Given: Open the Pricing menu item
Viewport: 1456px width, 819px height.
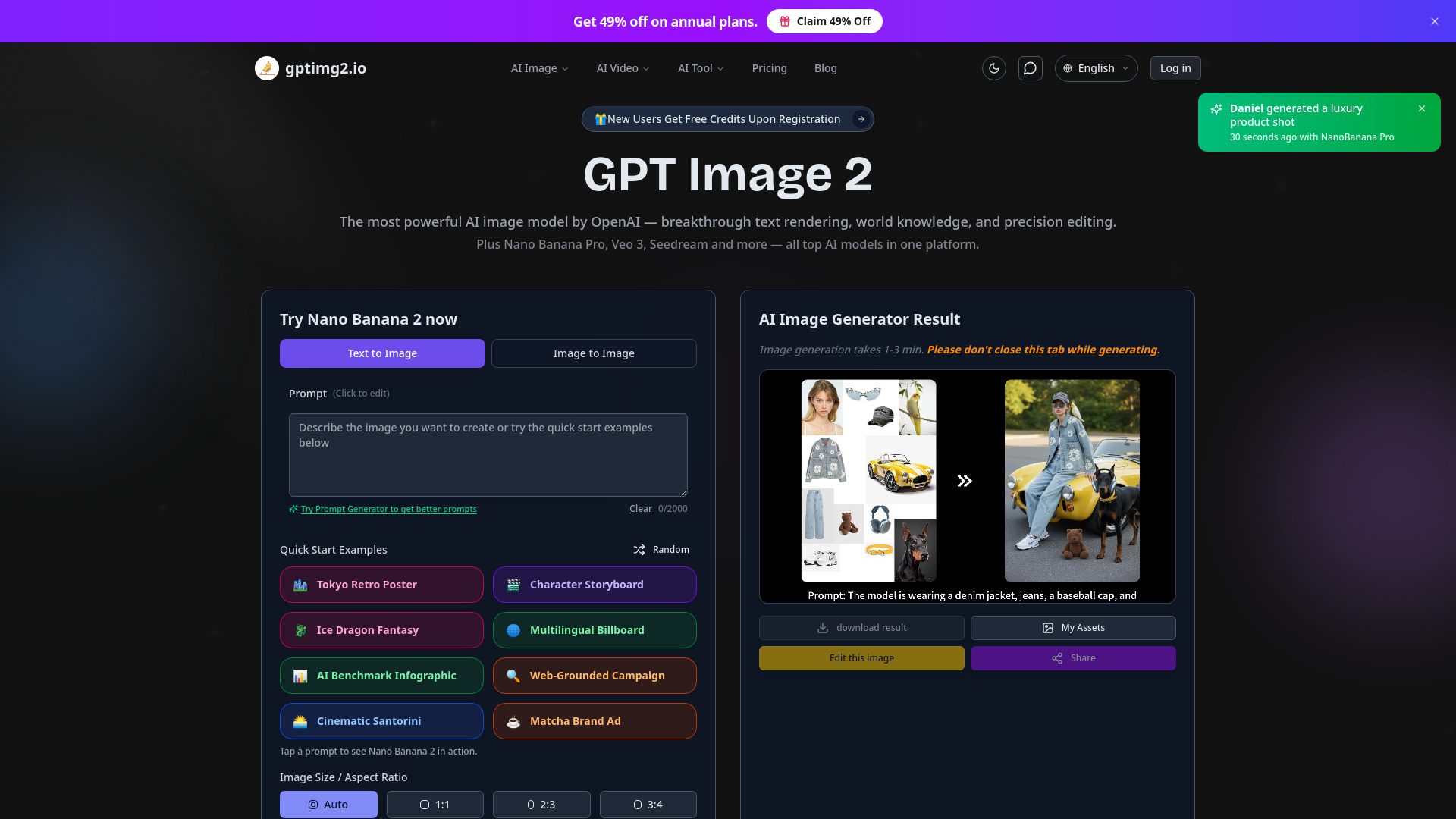Looking at the screenshot, I should click(x=770, y=68).
